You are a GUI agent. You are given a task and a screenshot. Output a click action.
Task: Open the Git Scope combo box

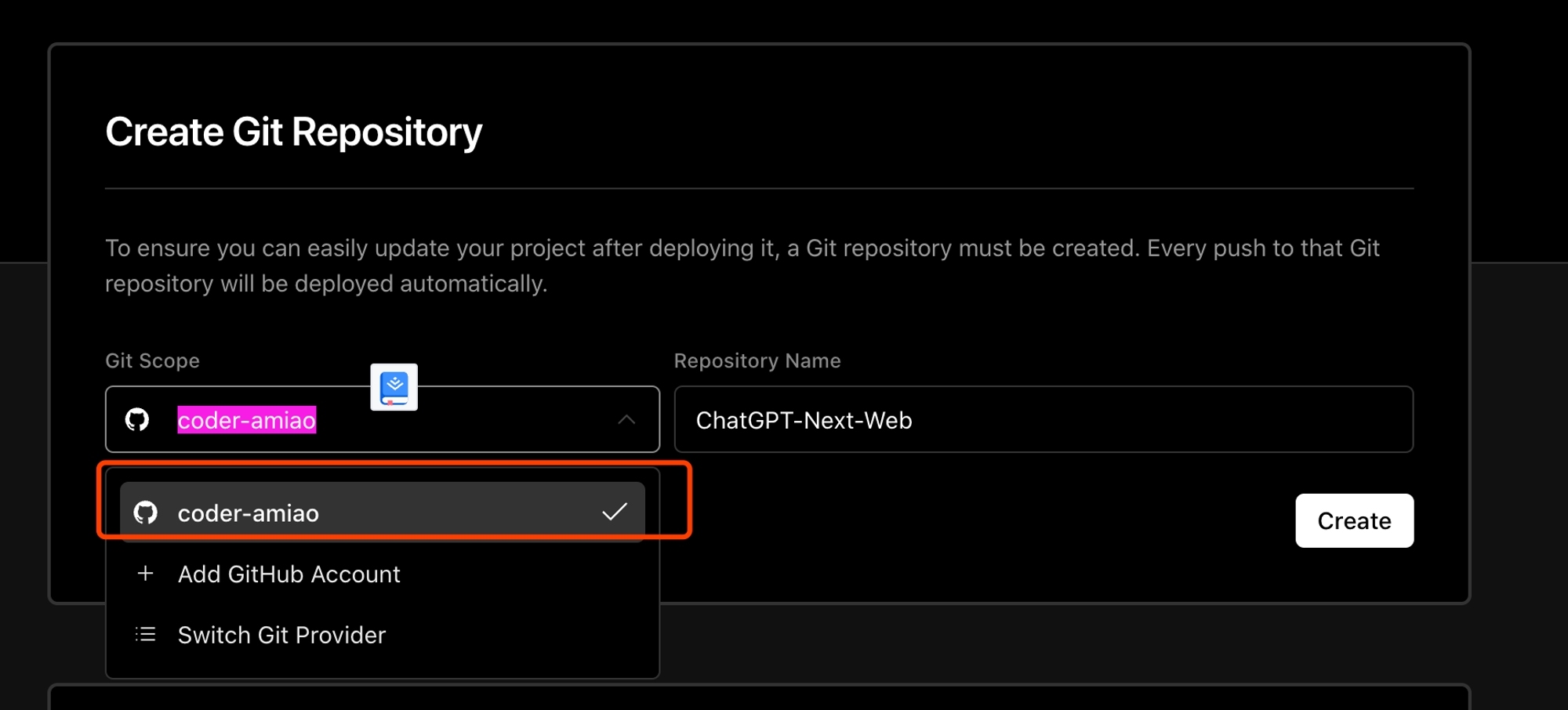click(x=383, y=419)
